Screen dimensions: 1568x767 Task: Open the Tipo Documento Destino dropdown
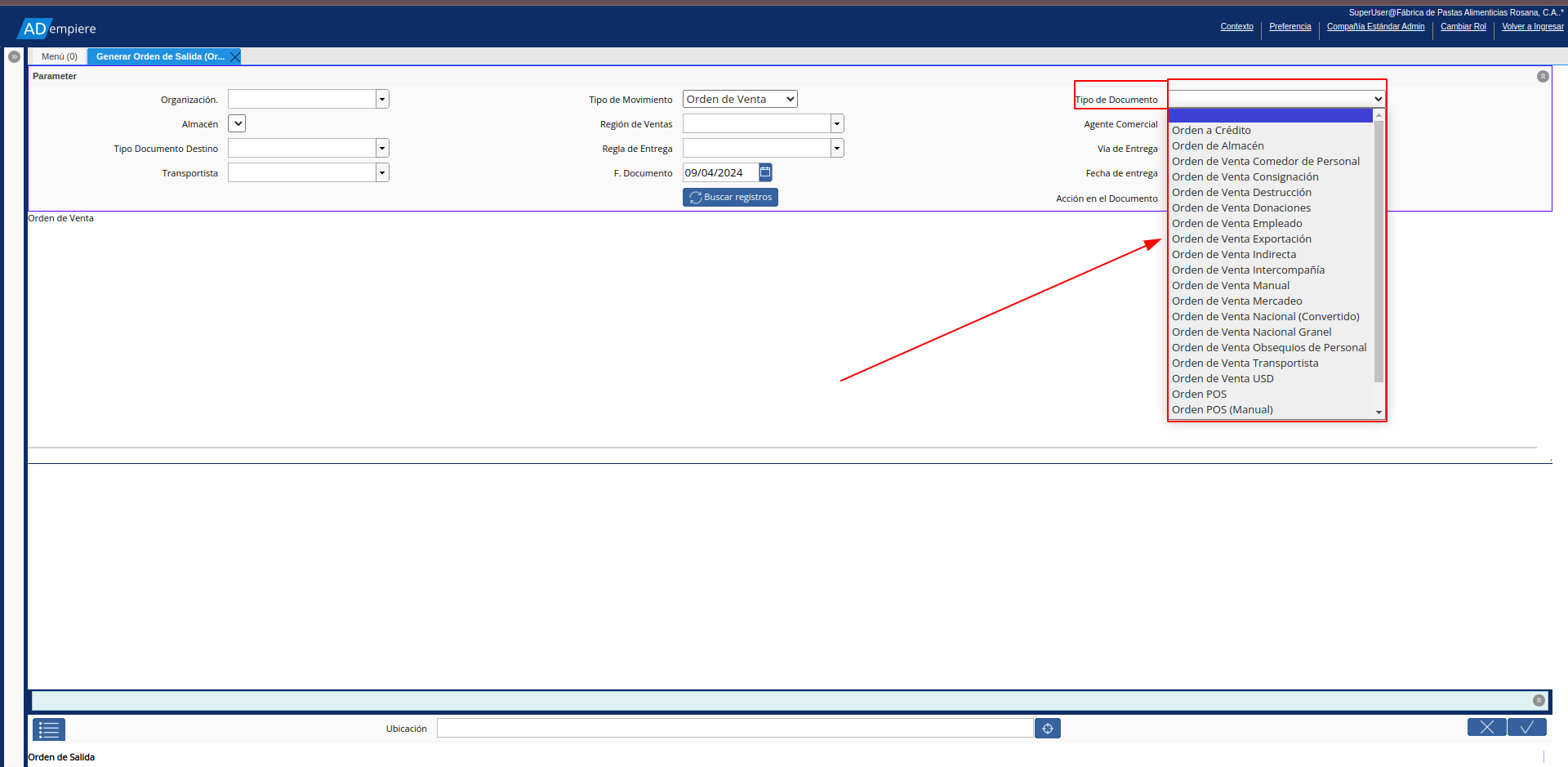tap(382, 148)
